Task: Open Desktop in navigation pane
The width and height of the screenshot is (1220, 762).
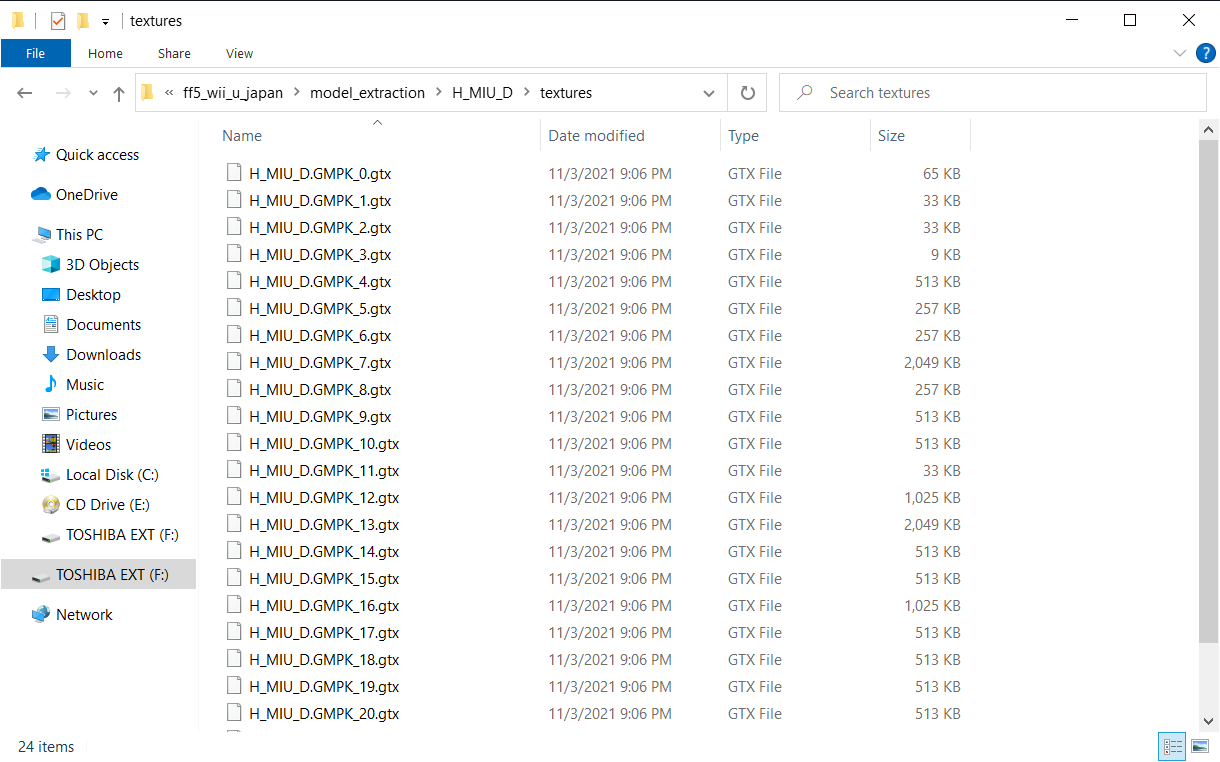Action: [x=81, y=294]
